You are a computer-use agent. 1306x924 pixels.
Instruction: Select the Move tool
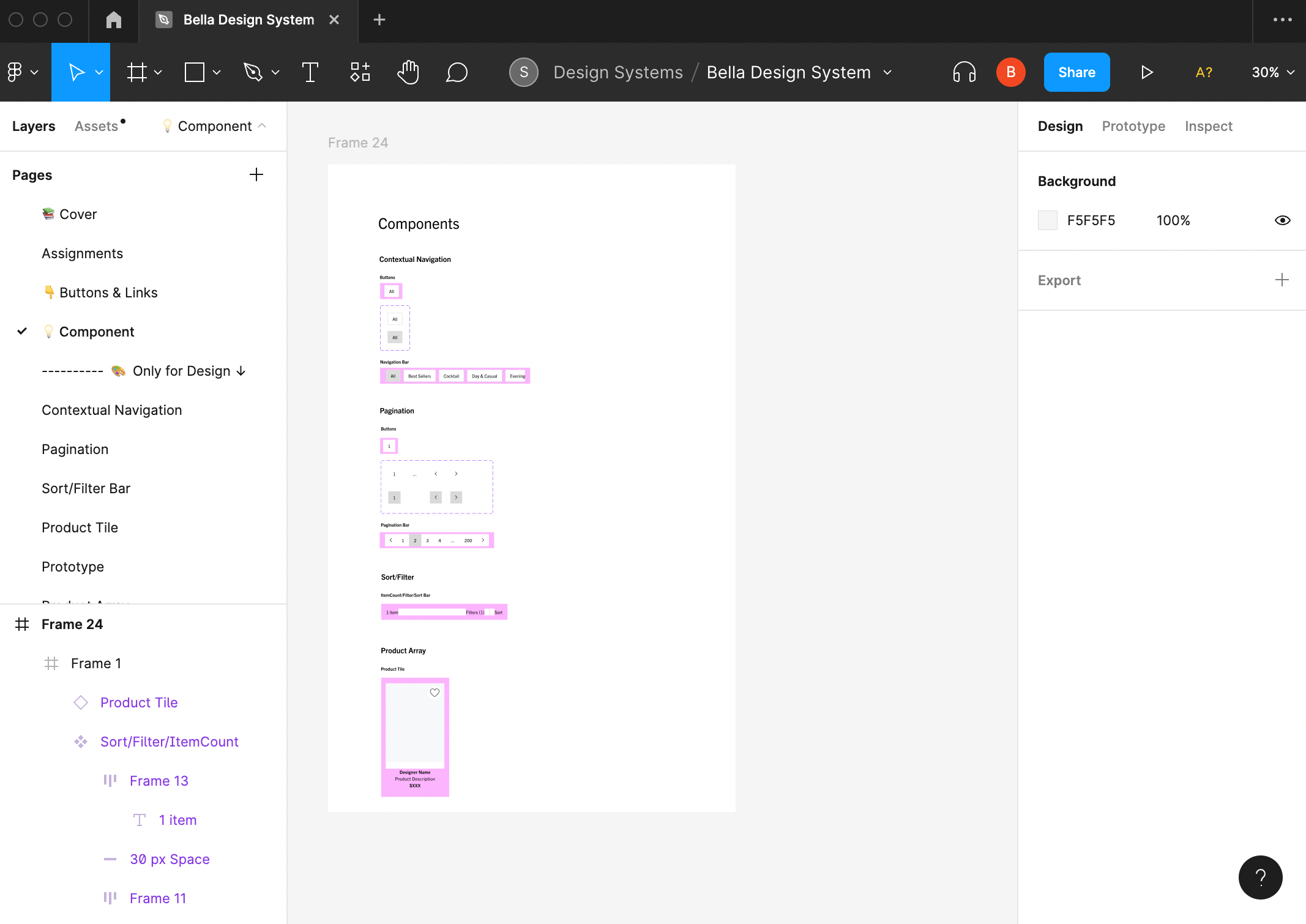[76, 72]
